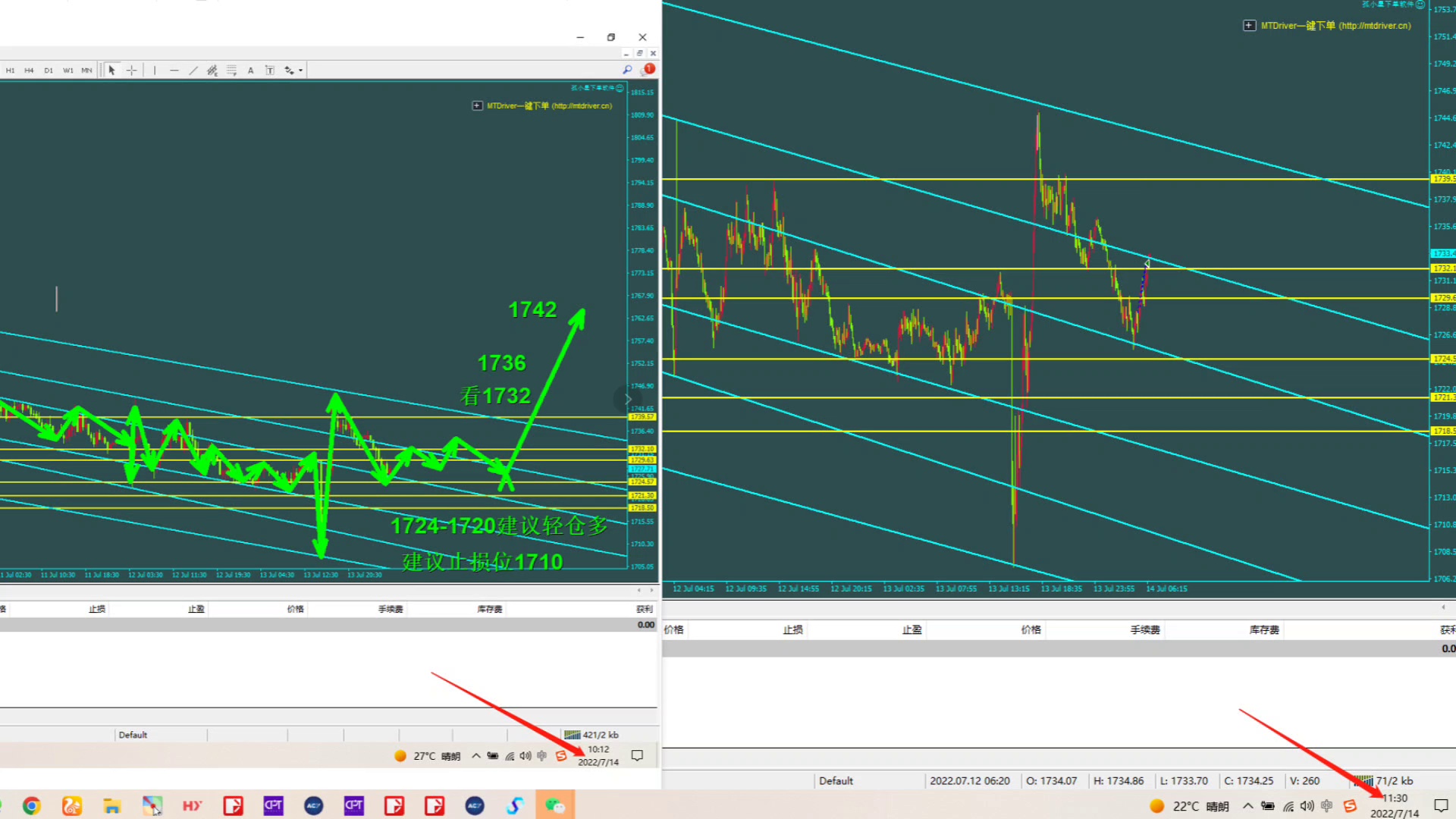Viewport: 1456px width, 819px height.
Task: Select the cursor arrow tool
Action: (x=111, y=70)
